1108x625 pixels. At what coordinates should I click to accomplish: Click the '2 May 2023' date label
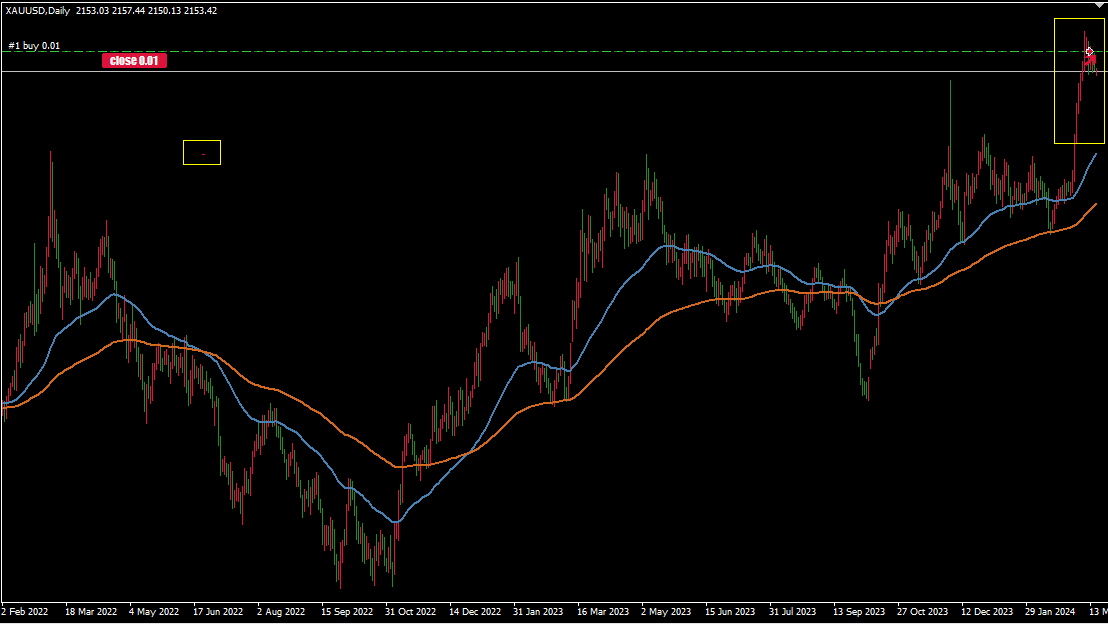pyautogui.click(x=666, y=612)
